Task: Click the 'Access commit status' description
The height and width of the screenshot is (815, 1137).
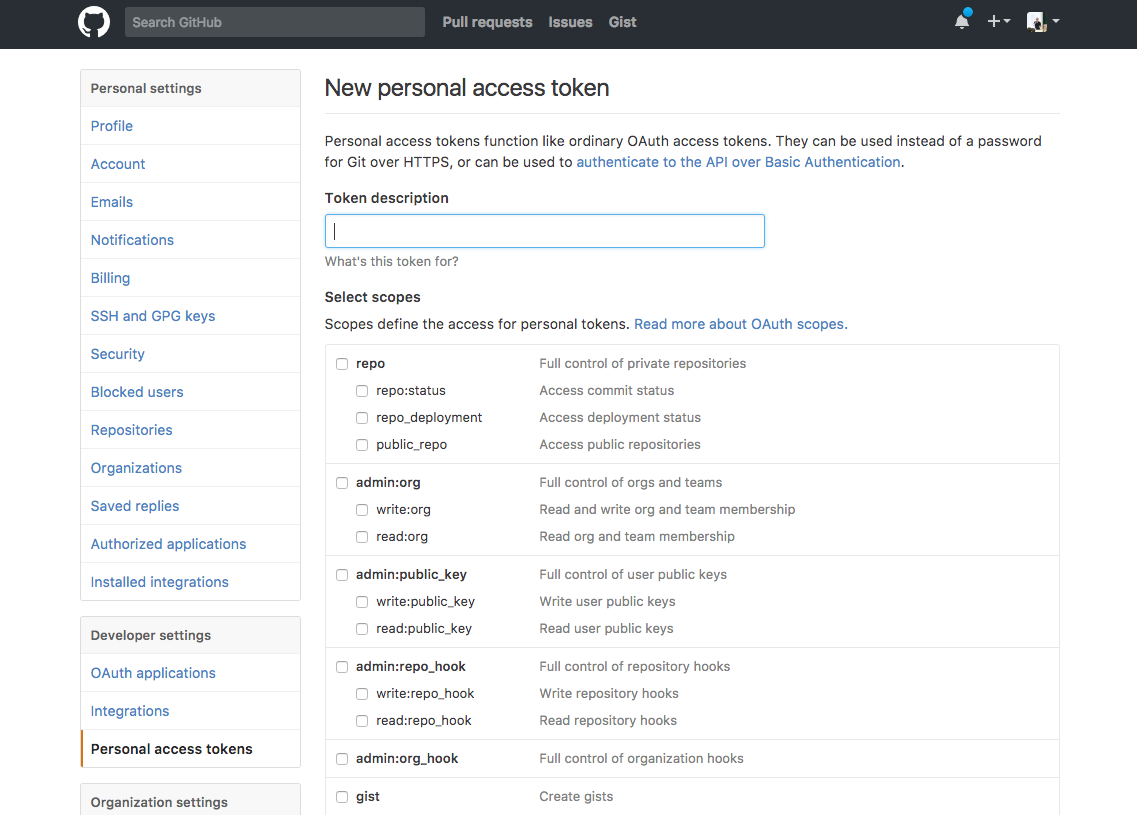Action: [x=606, y=390]
